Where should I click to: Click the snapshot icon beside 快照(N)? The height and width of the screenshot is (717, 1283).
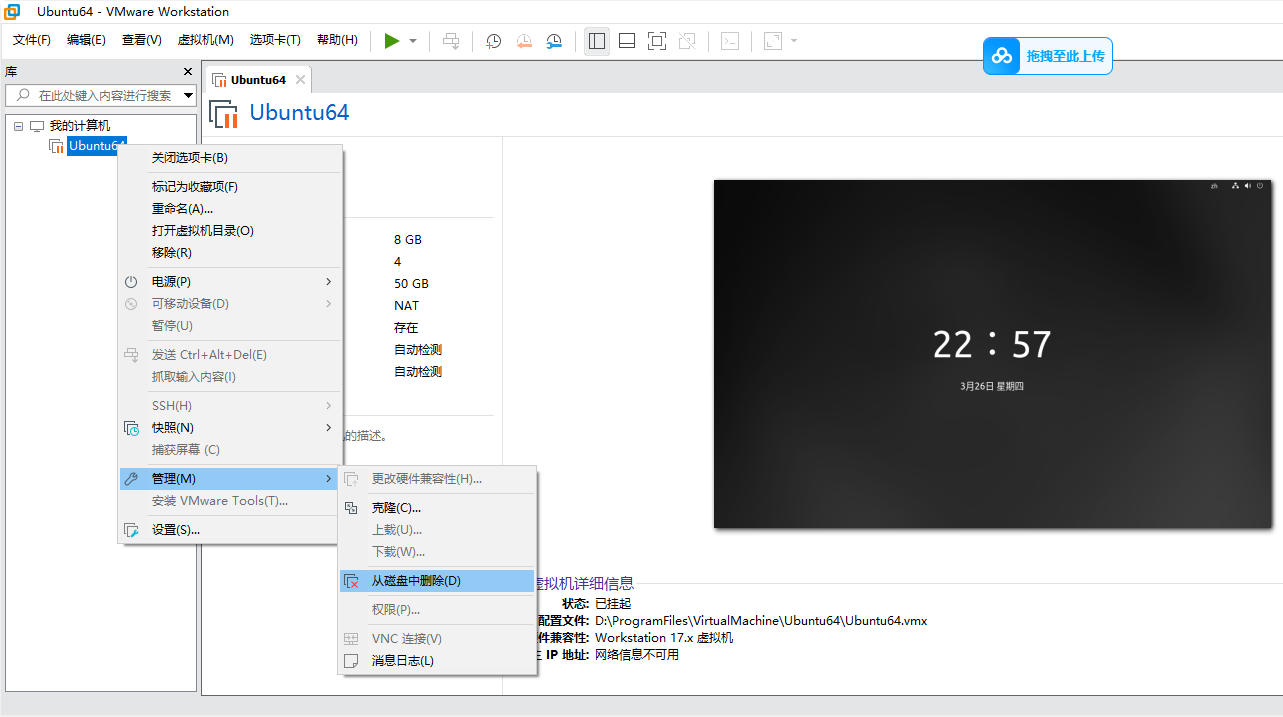coord(131,428)
